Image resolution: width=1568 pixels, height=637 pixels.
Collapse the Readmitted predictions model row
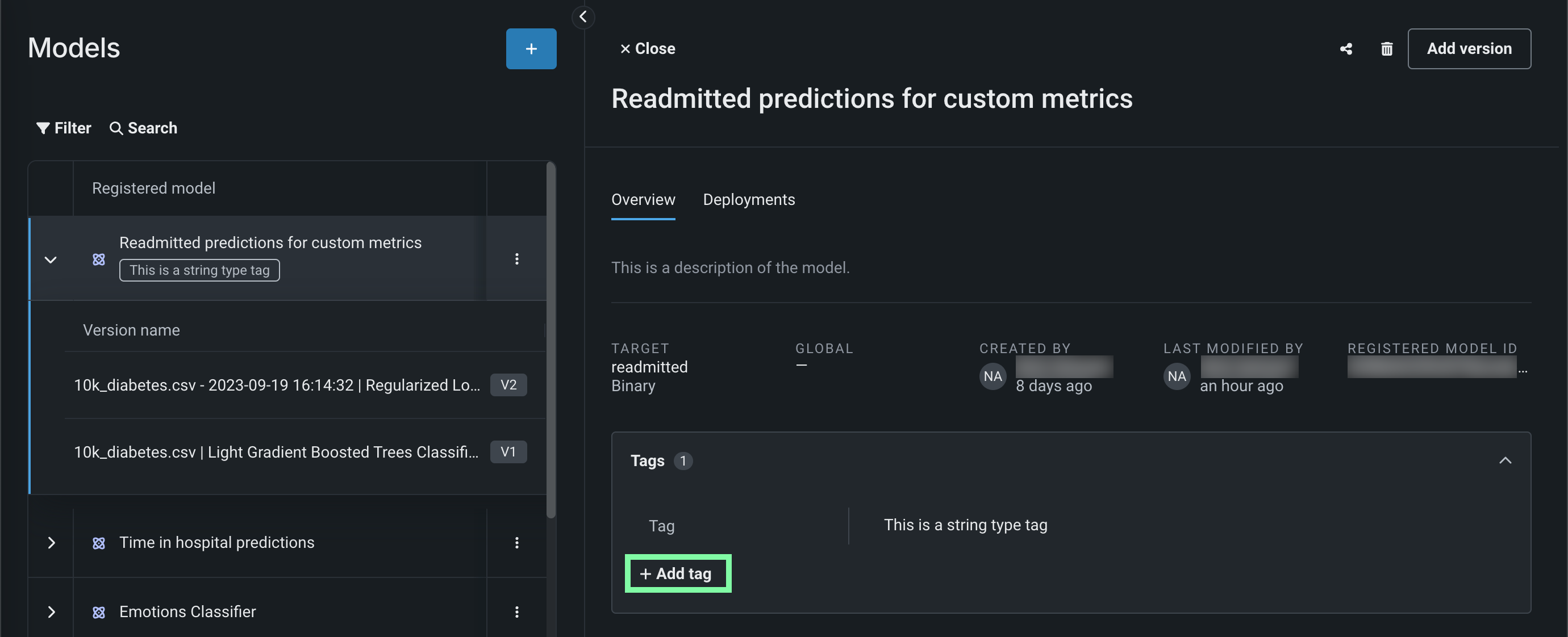coord(51,260)
